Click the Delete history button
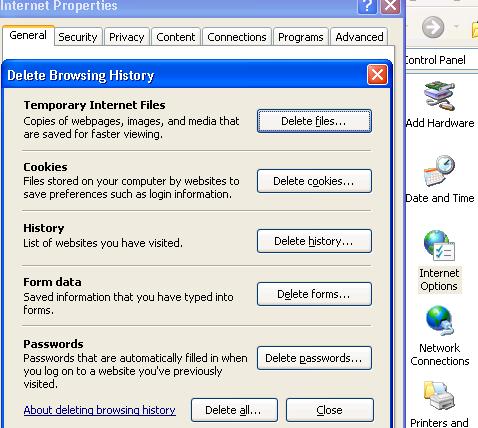 pos(314,241)
